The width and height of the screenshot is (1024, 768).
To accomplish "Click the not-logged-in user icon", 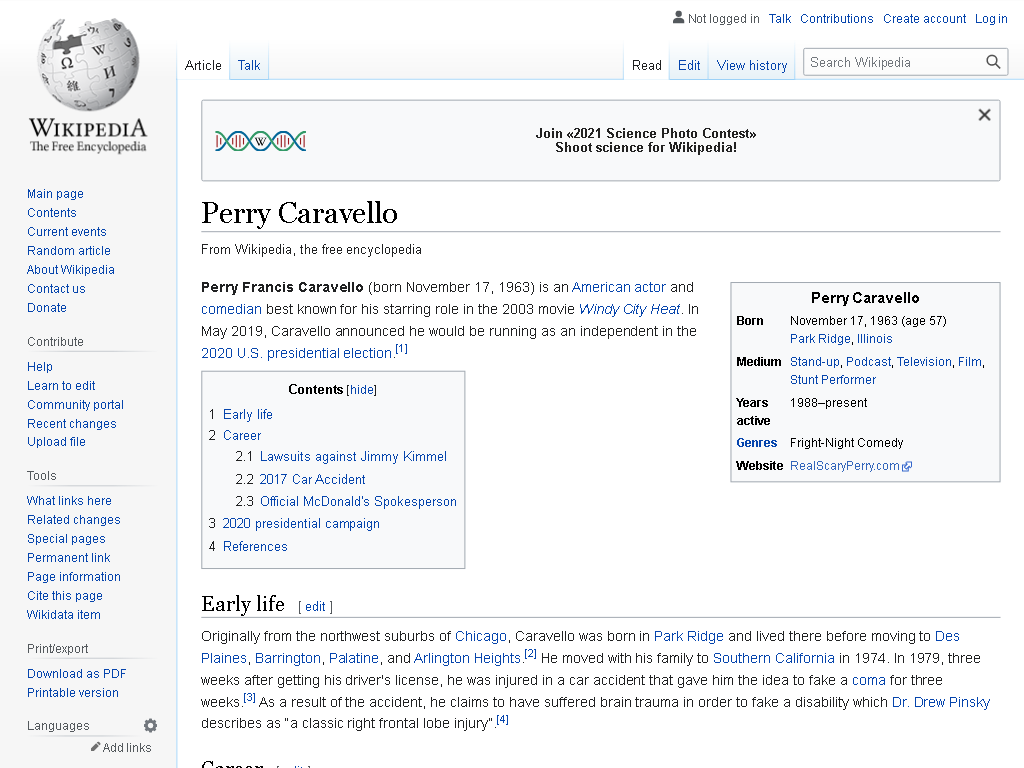I will coord(679,18).
